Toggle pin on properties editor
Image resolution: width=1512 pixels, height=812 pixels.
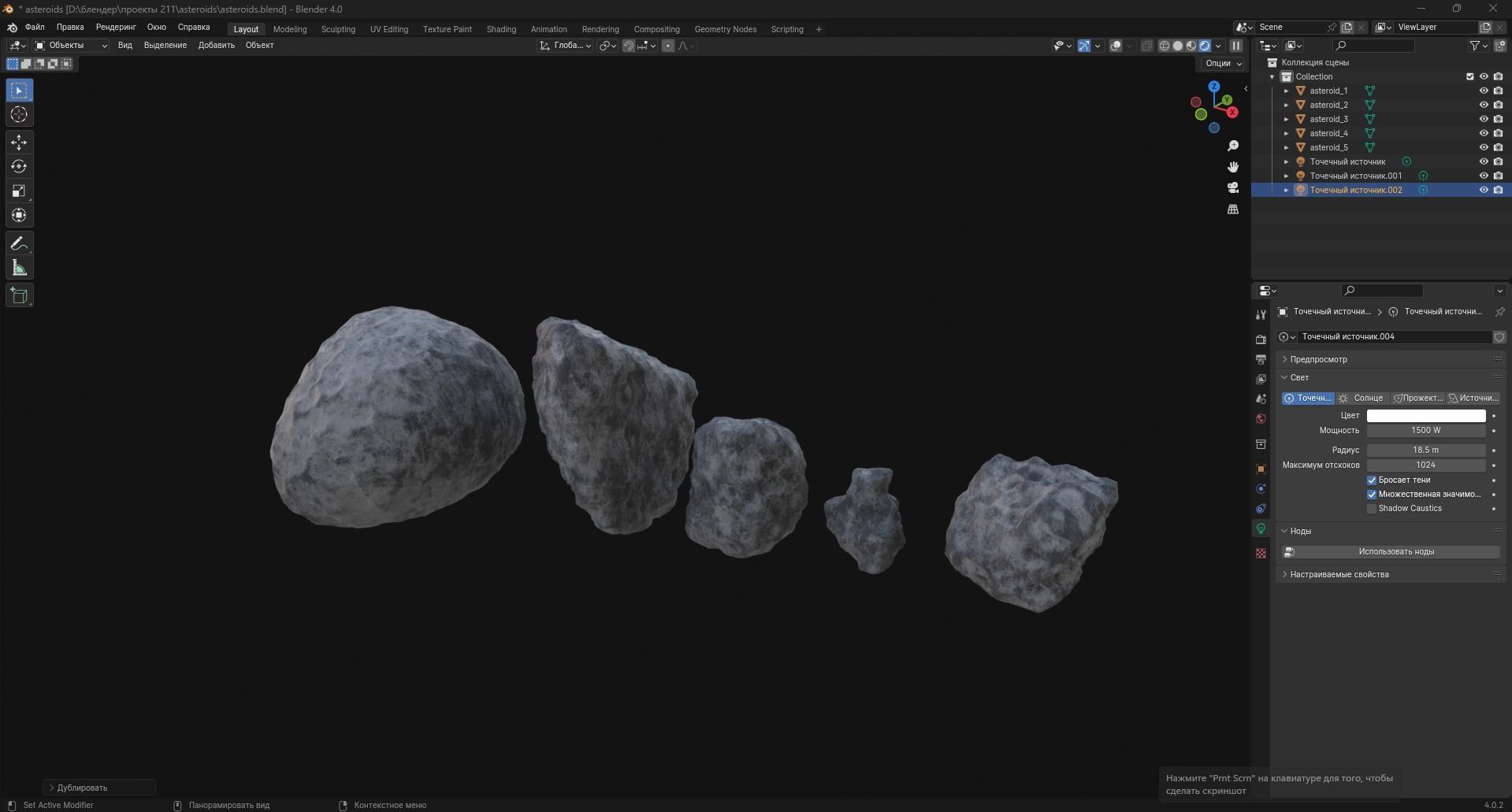click(1499, 312)
